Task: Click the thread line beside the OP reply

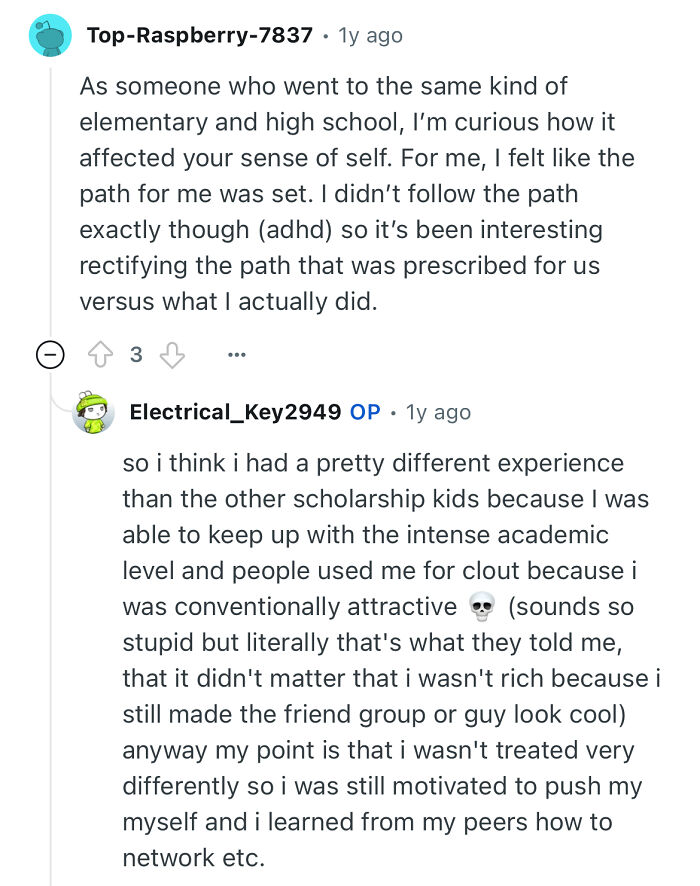Action: (51, 650)
